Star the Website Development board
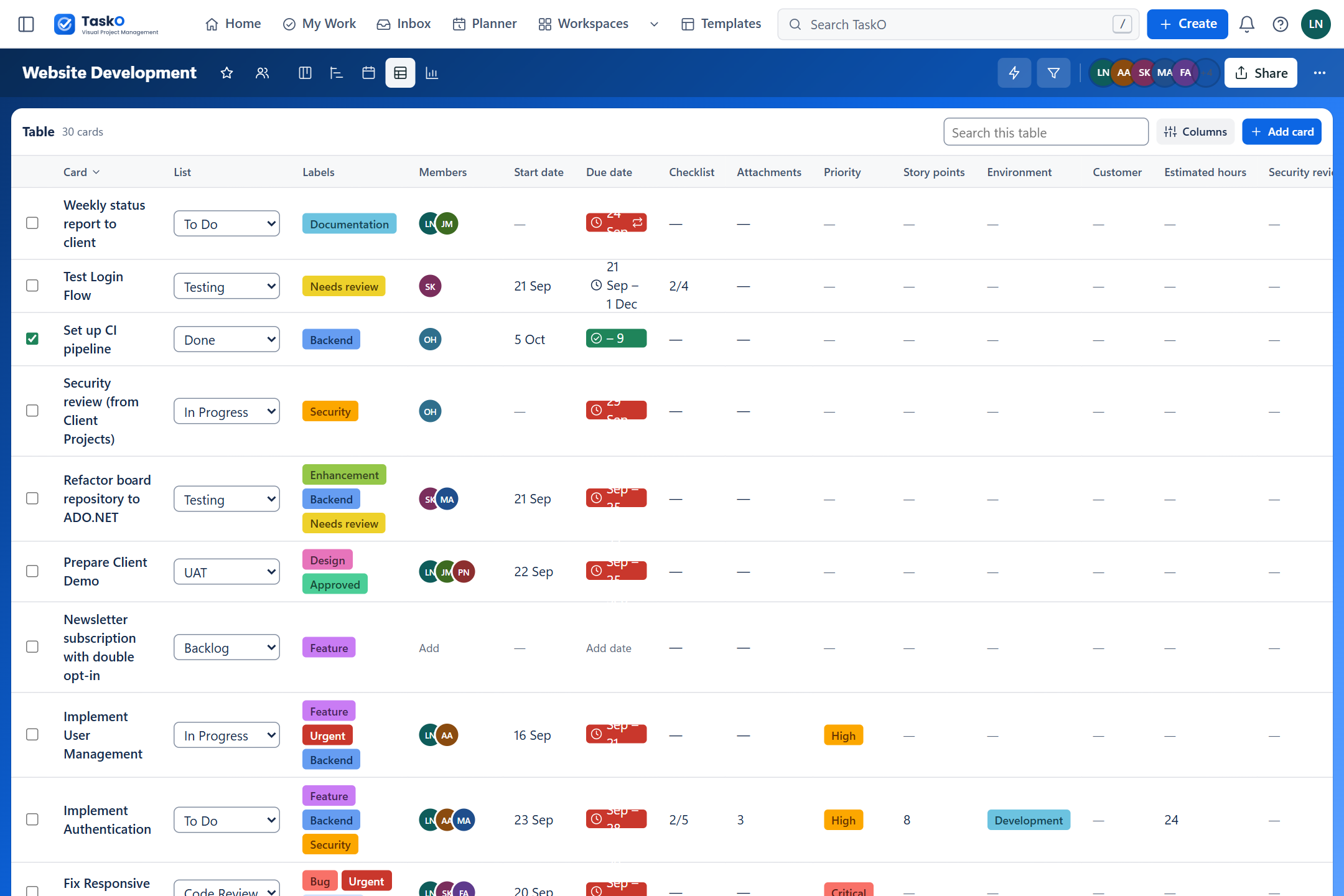The width and height of the screenshot is (1344, 896). [x=226, y=73]
